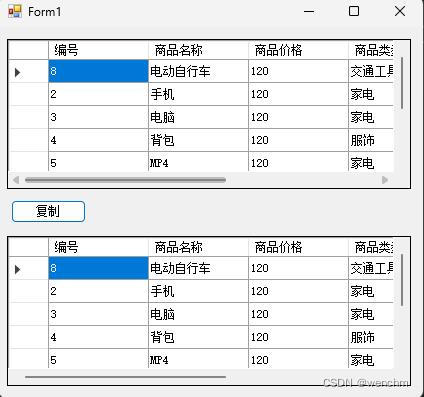Minimize the Form1 window

[309, 12]
